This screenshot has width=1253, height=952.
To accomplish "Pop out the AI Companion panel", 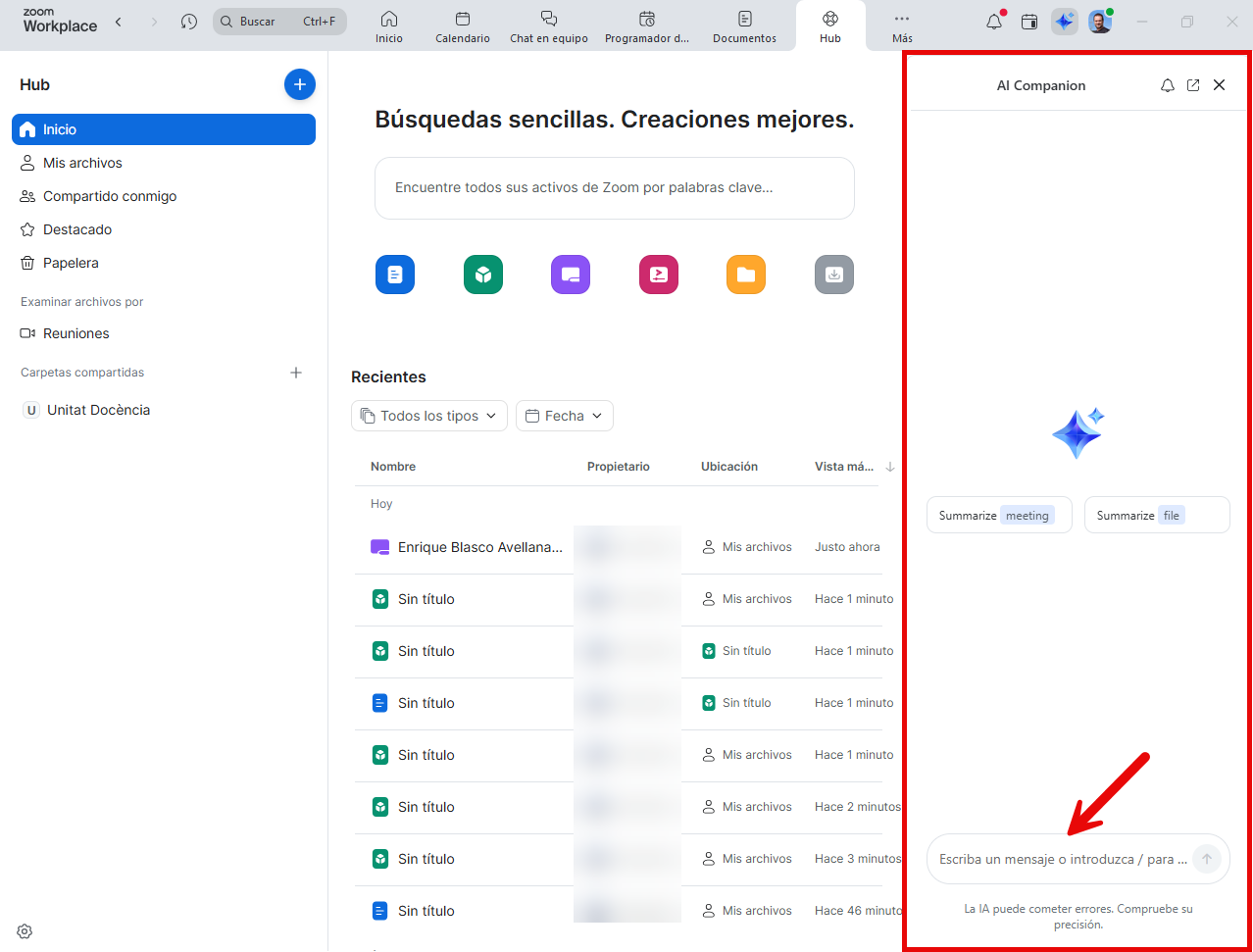I will [1193, 85].
